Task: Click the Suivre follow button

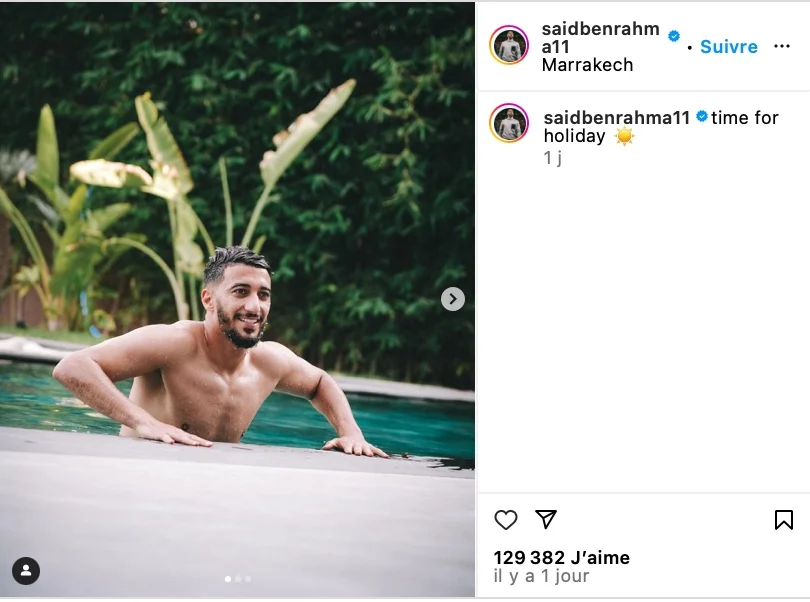Action: (x=728, y=47)
